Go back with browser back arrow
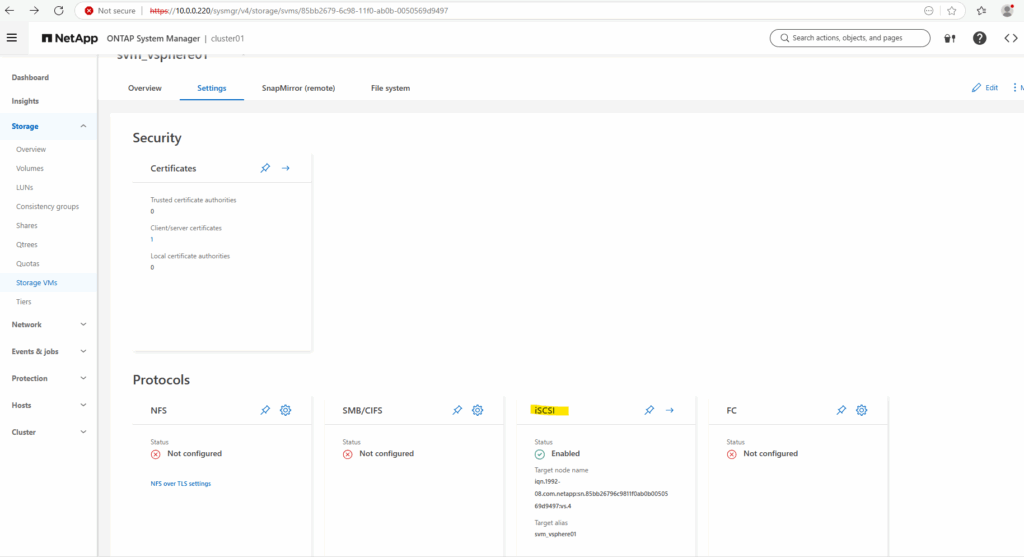Viewport: 1024px width, 557px height. click(x=9, y=10)
